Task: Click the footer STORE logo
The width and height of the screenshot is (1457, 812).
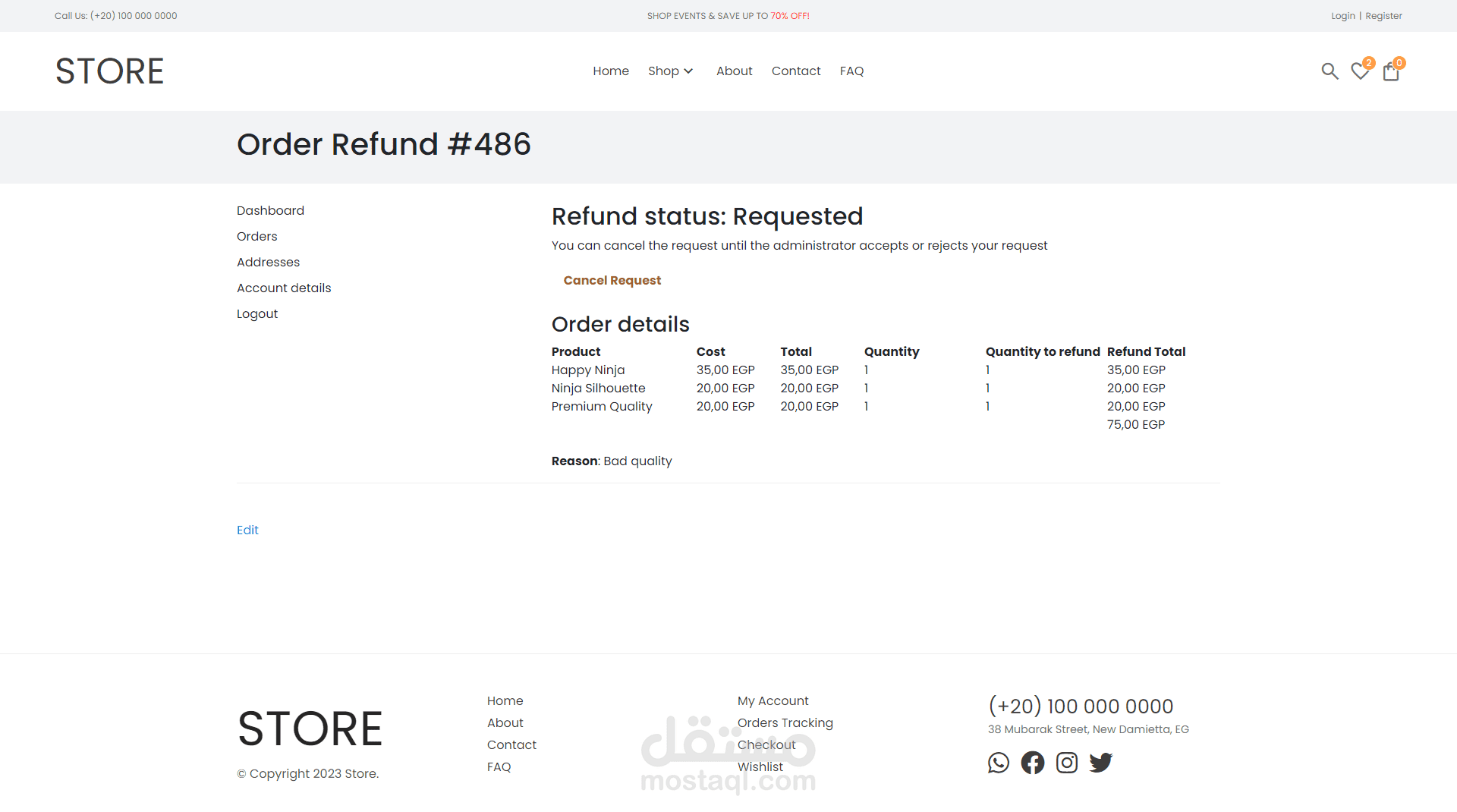Action: point(310,729)
